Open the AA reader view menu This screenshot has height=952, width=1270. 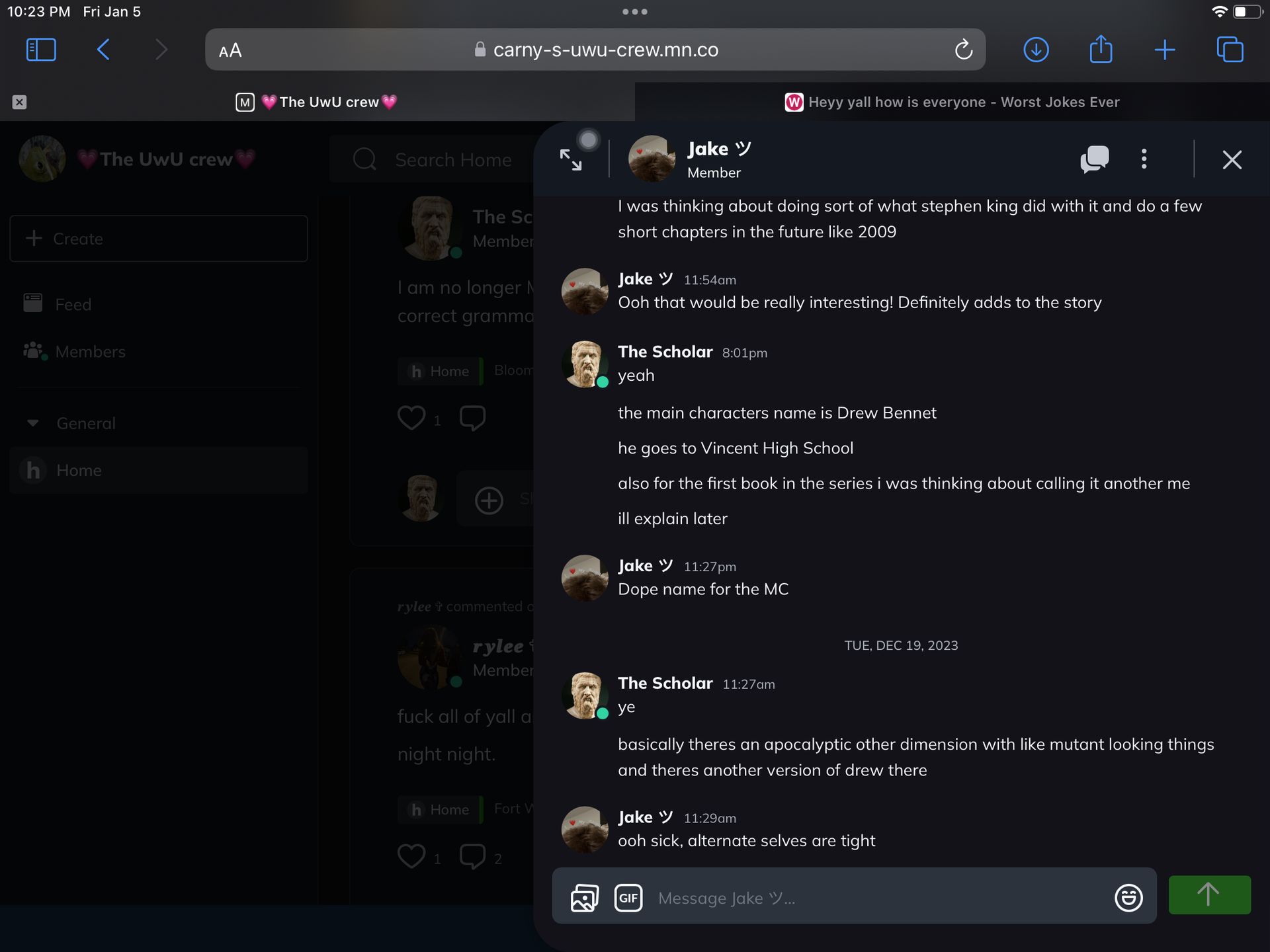coord(230,51)
